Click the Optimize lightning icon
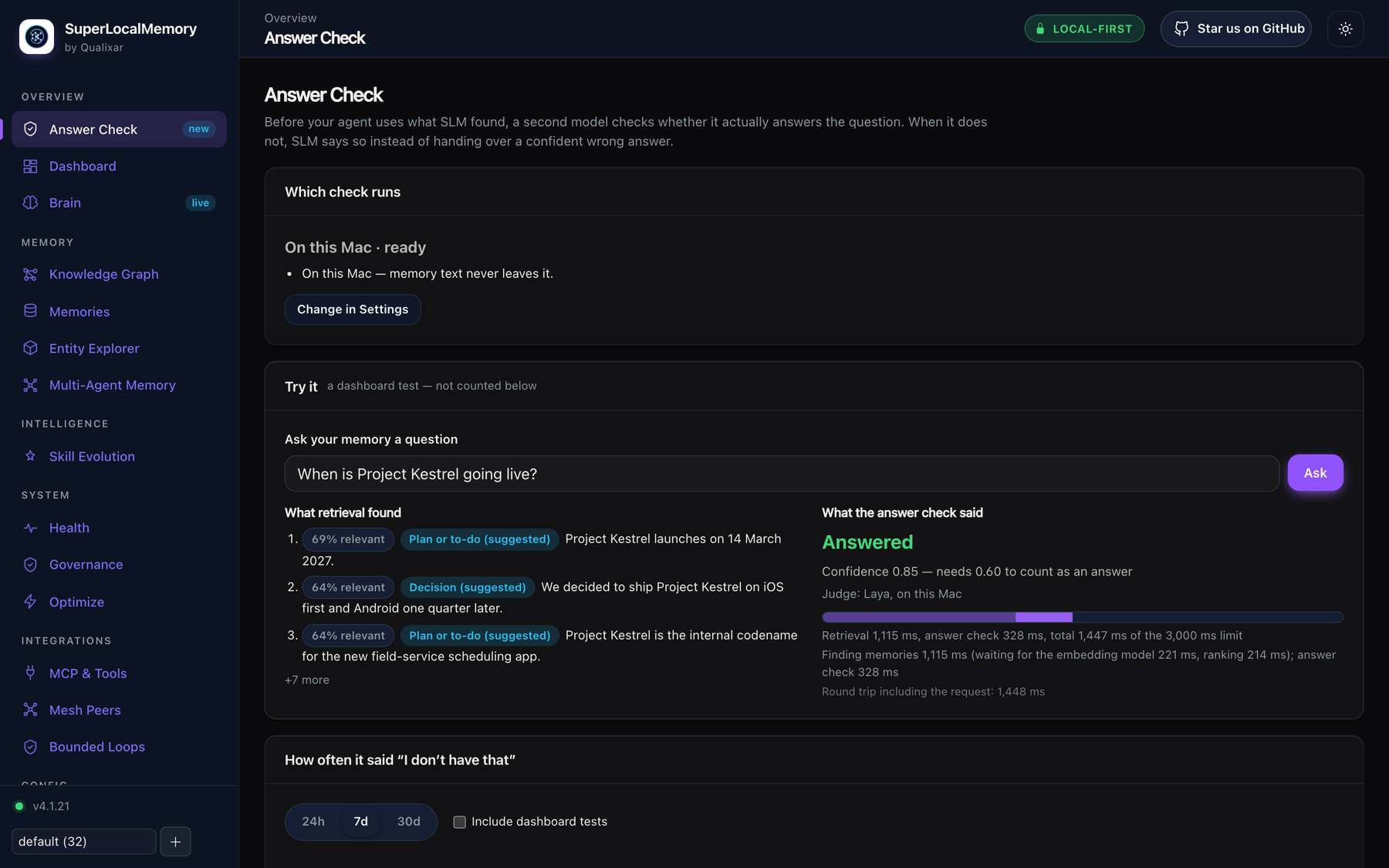Viewport: 1389px width, 868px height. (30, 602)
